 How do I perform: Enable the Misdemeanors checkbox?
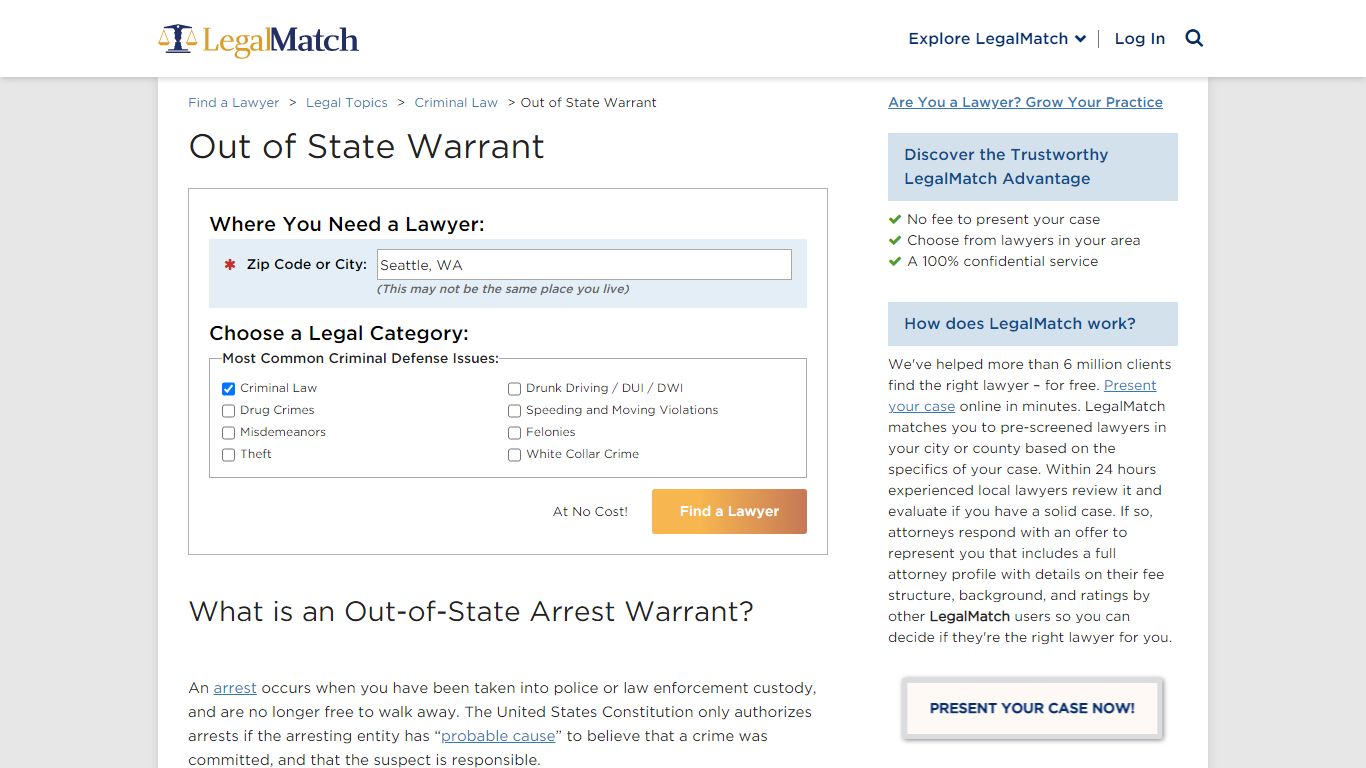coord(229,433)
